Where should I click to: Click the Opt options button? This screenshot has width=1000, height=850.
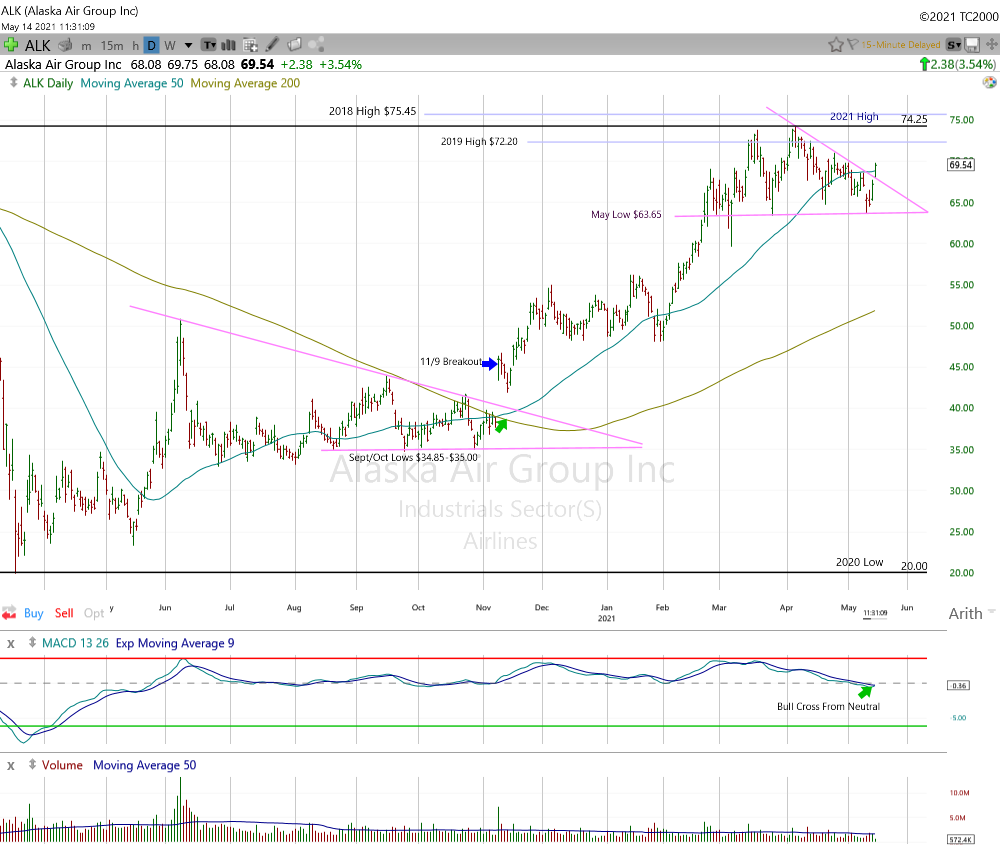coord(94,613)
